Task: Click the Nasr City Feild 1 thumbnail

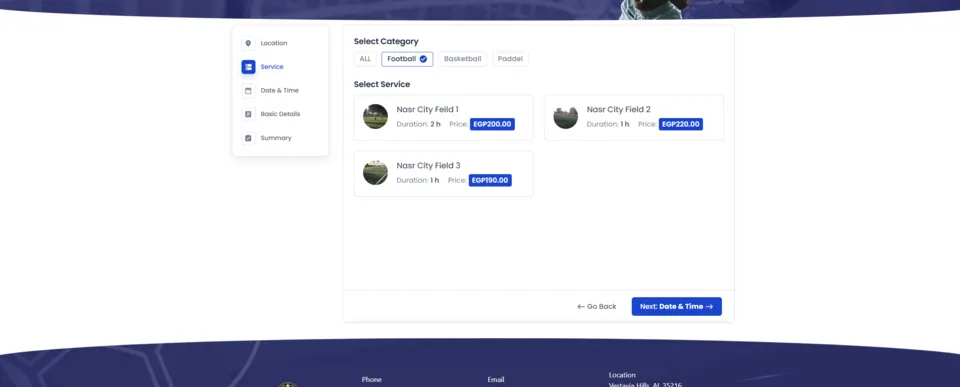Action: 375,116
